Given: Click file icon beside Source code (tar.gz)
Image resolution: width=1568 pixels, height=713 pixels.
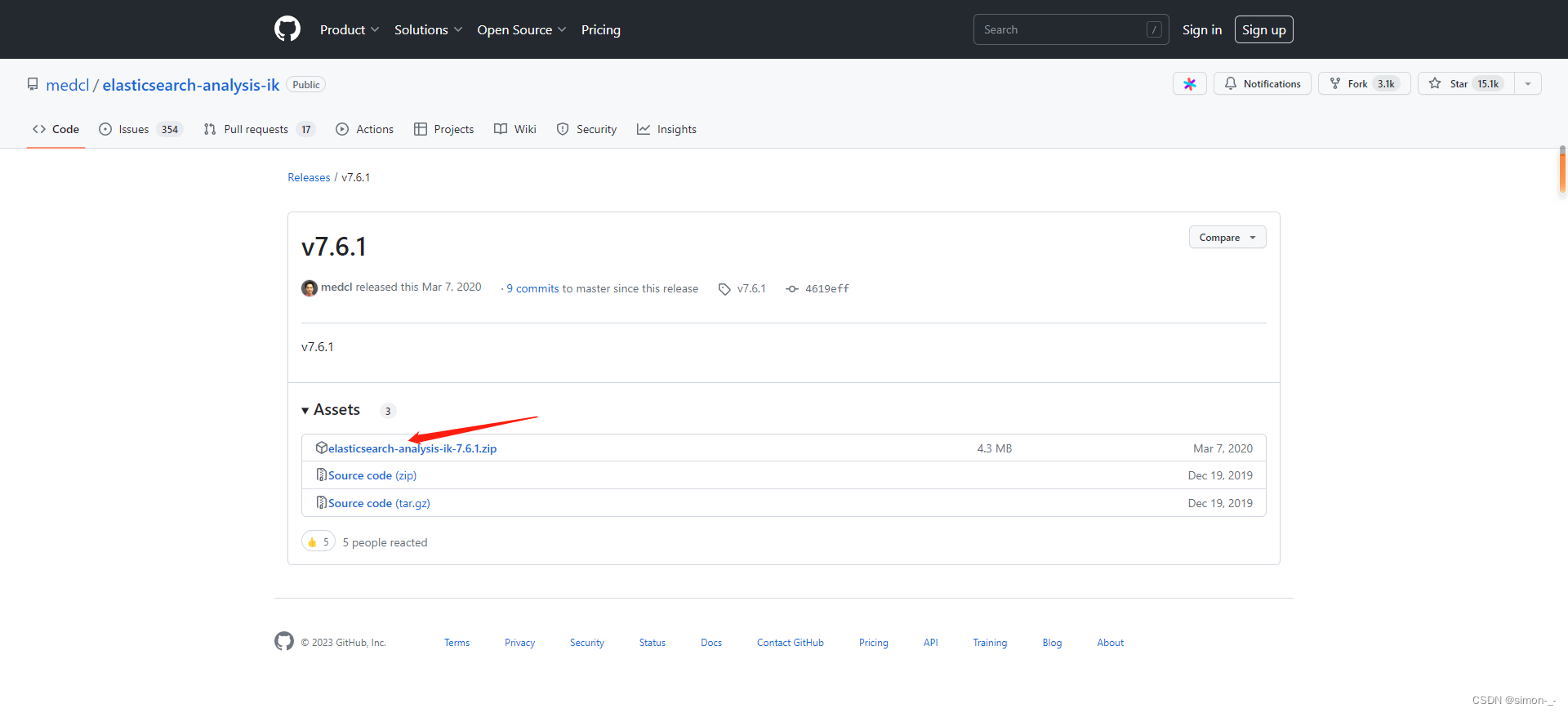Looking at the screenshot, I should tap(322, 502).
